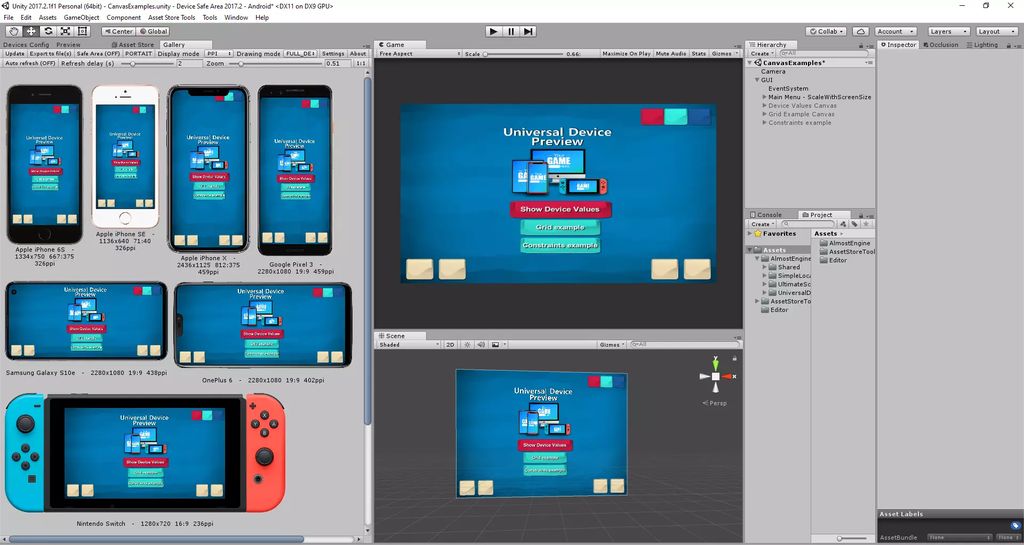This screenshot has width=1024, height=545.
Task: Click the gallery Zoom slider handle
Action: (243, 63)
